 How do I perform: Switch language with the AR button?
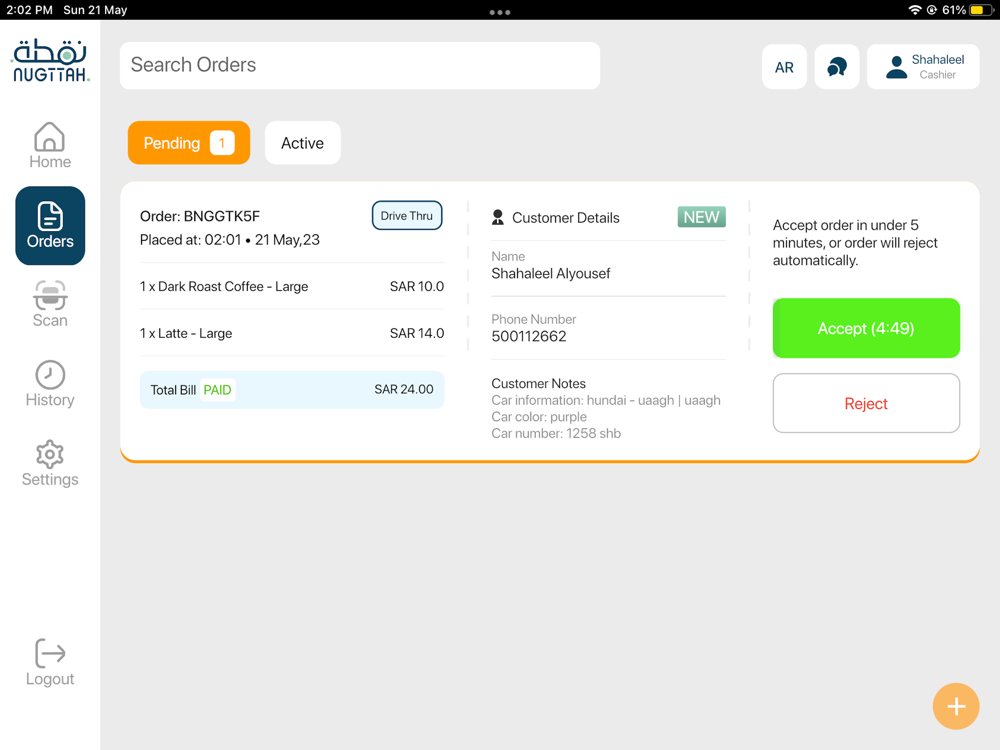784,66
